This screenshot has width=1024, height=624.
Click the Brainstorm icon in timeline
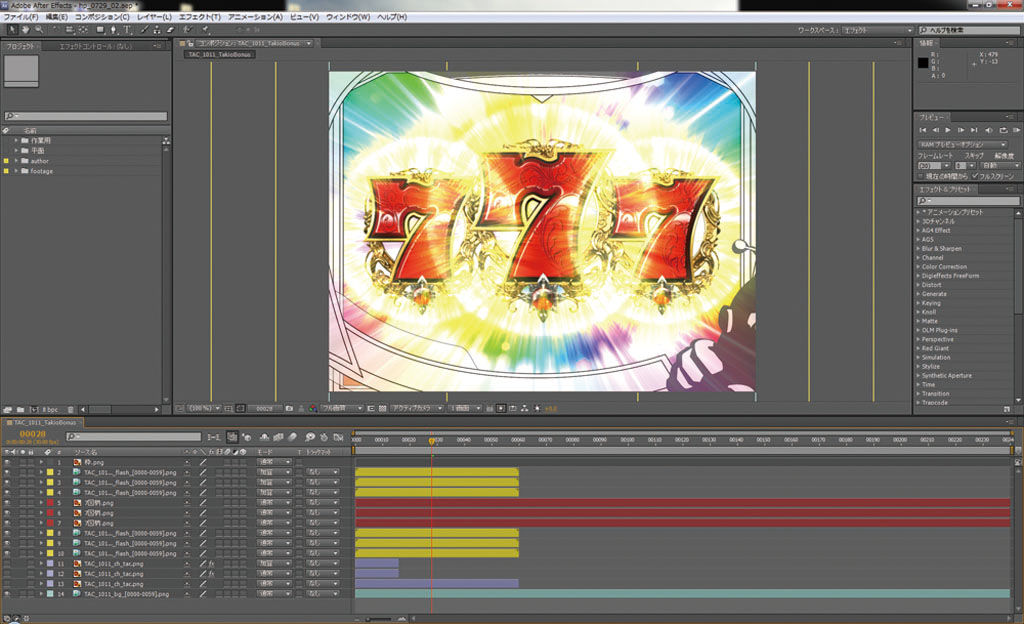pos(310,437)
